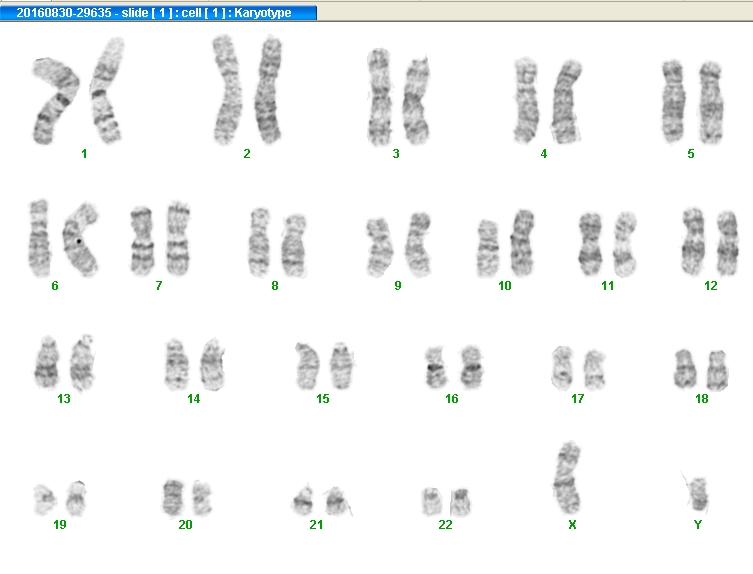Select the left chromosome 7 image

[x=142, y=241]
